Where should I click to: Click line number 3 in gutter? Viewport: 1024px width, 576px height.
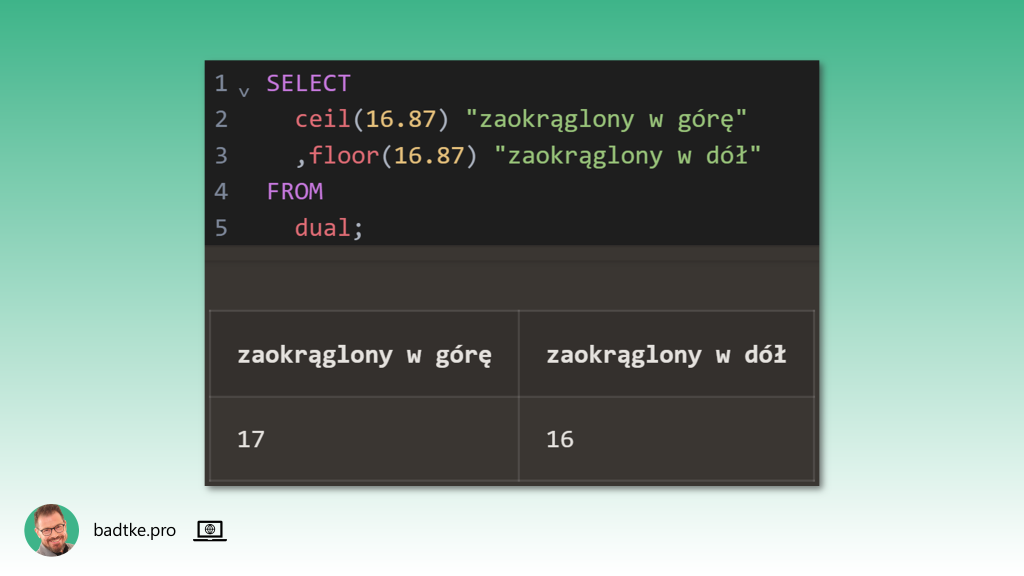coord(221,155)
